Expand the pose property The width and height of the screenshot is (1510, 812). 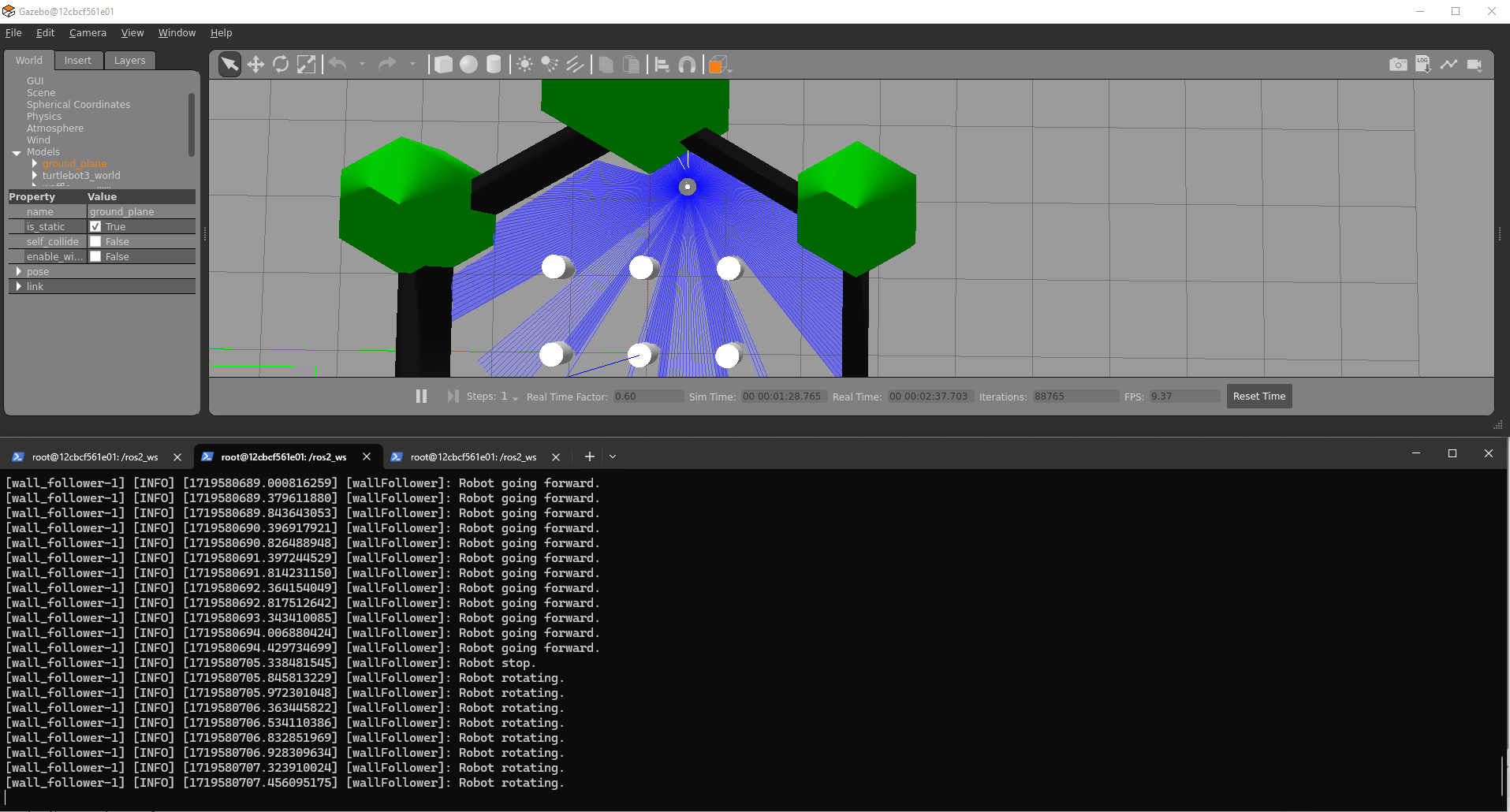pos(19,271)
